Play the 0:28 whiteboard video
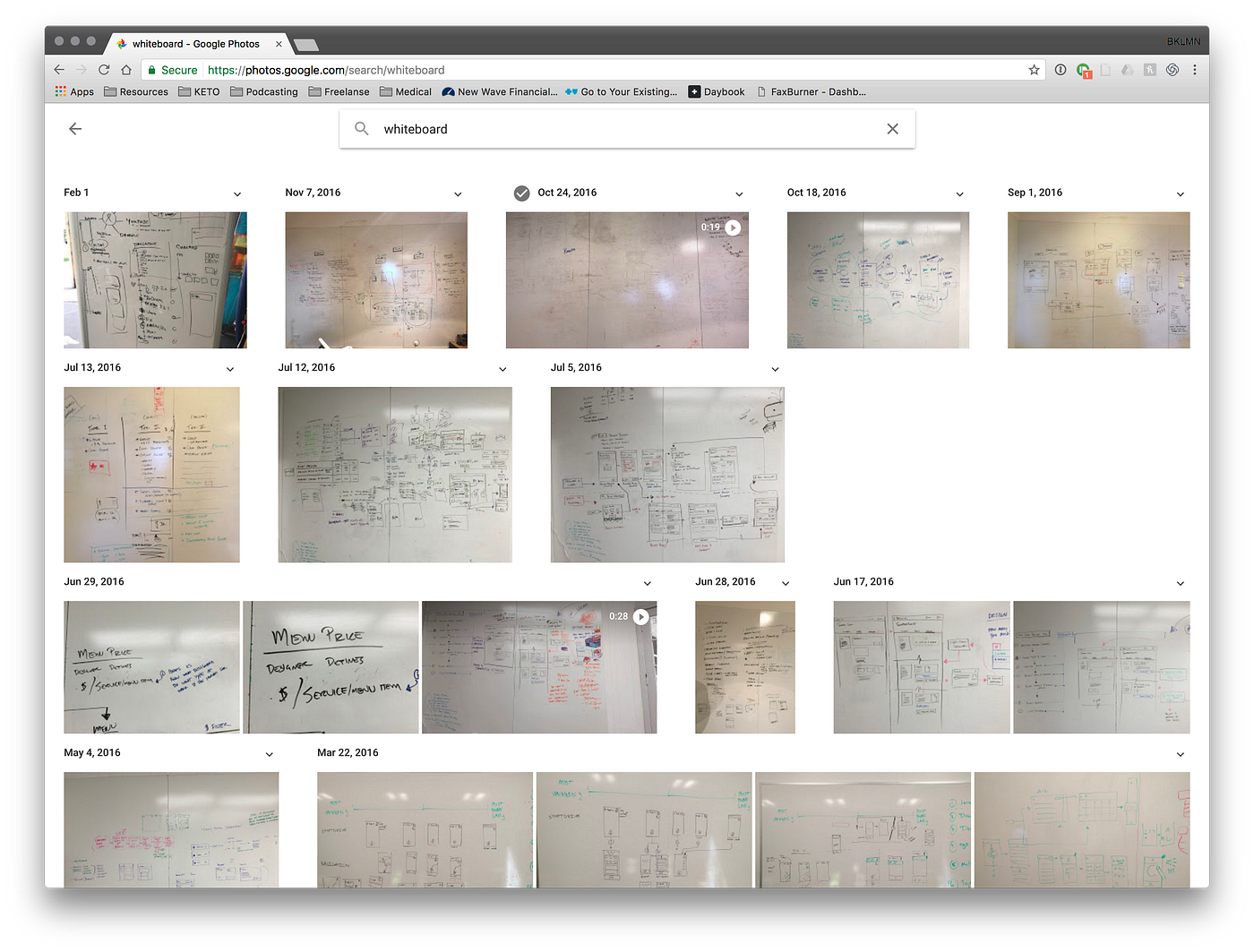Viewport: 1254px width, 952px height. click(640, 616)
